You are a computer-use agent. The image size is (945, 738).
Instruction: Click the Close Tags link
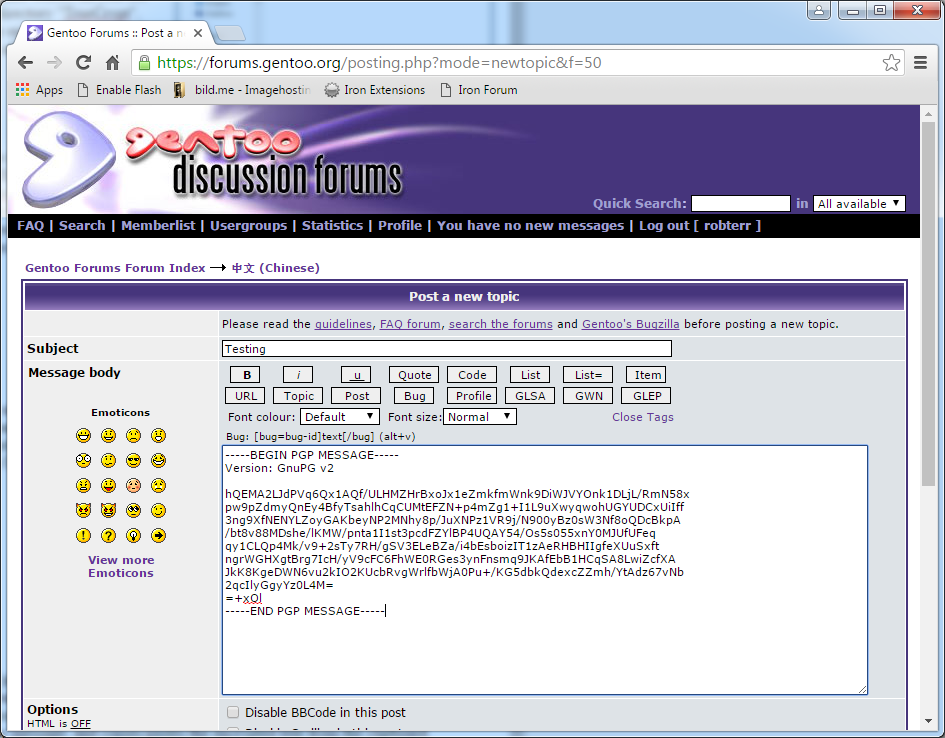[642, 417]
